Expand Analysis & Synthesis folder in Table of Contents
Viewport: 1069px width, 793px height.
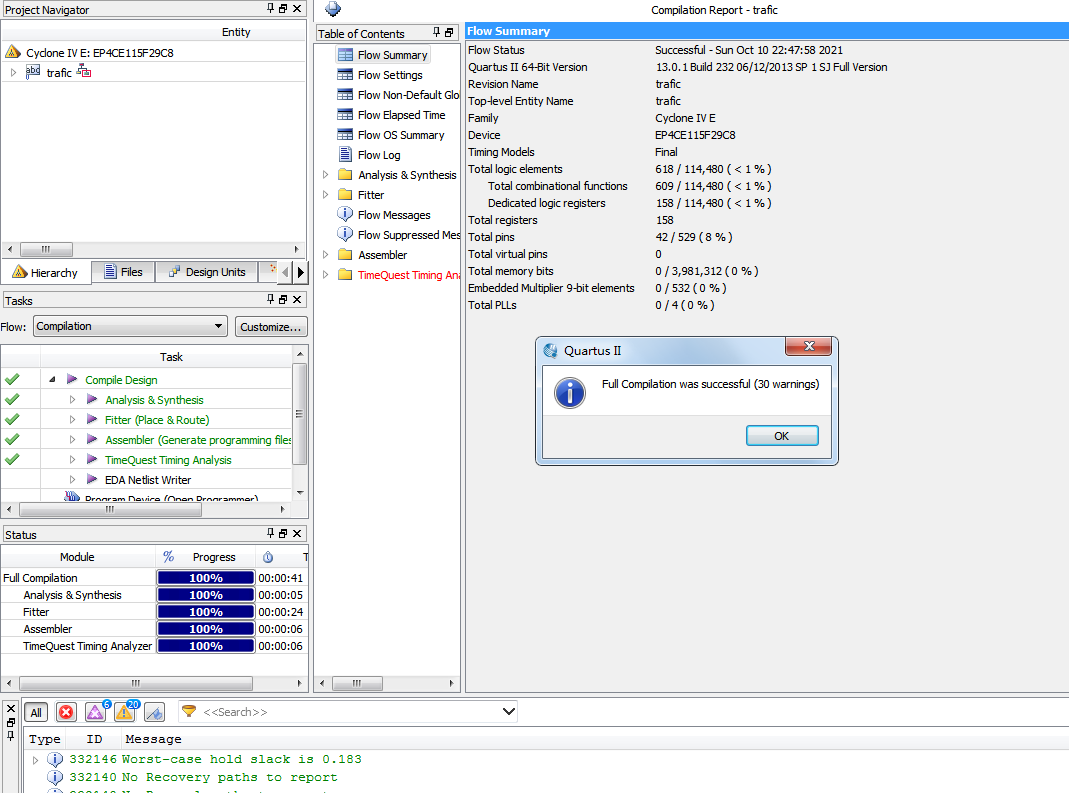325,175
